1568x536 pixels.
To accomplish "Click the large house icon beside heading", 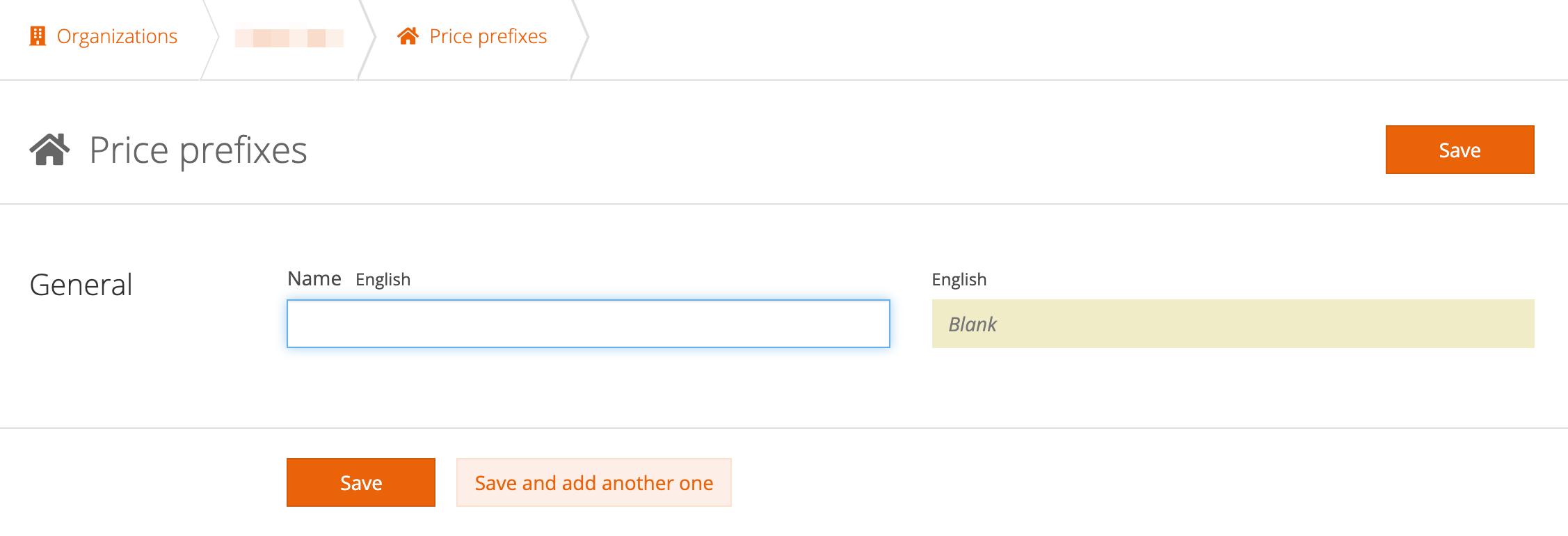I will click(49, 150).
